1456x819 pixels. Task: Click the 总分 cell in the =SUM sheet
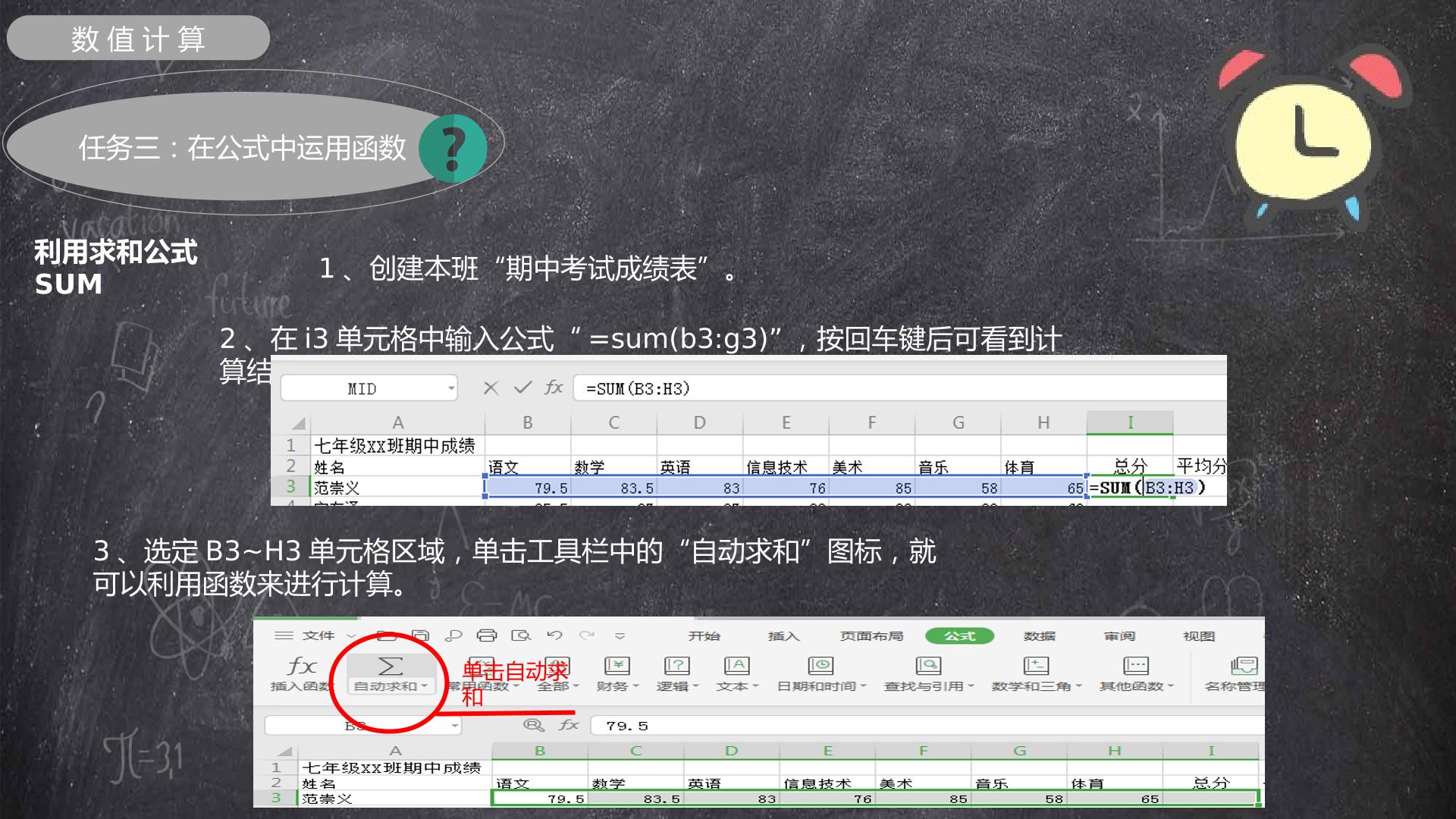coord(1130,466)
